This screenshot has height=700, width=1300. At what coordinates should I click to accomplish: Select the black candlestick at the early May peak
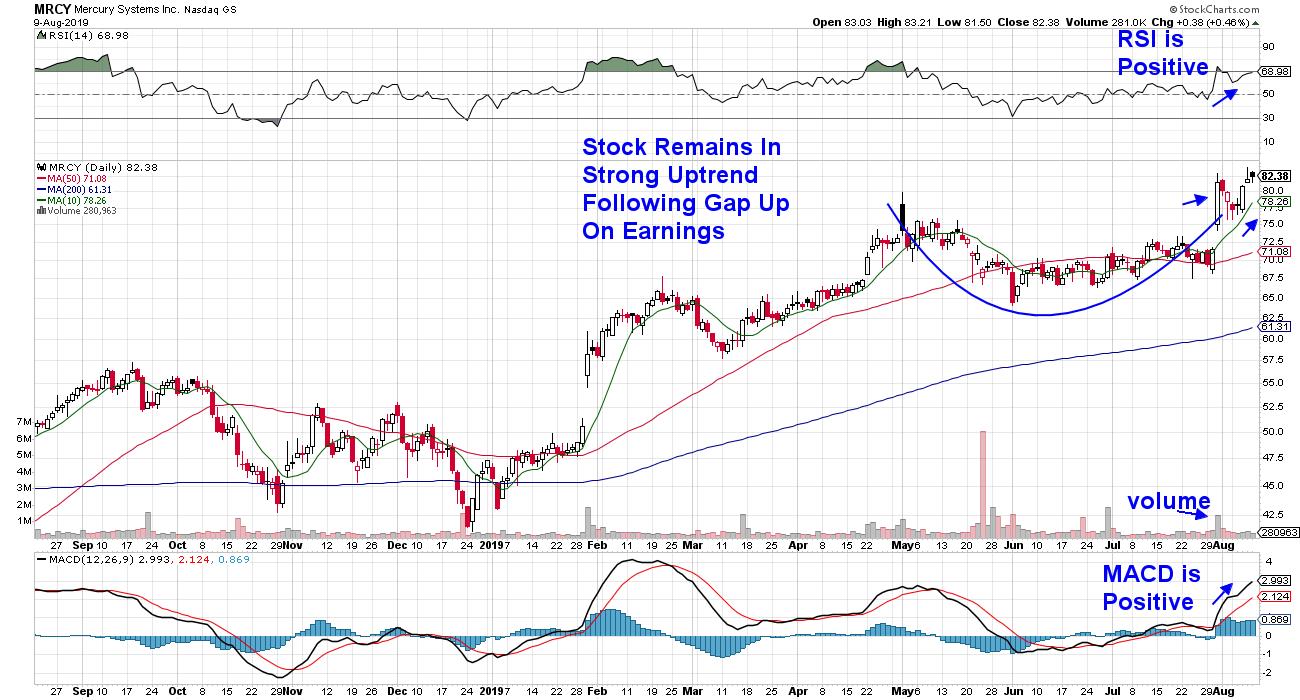coord(902,215)
